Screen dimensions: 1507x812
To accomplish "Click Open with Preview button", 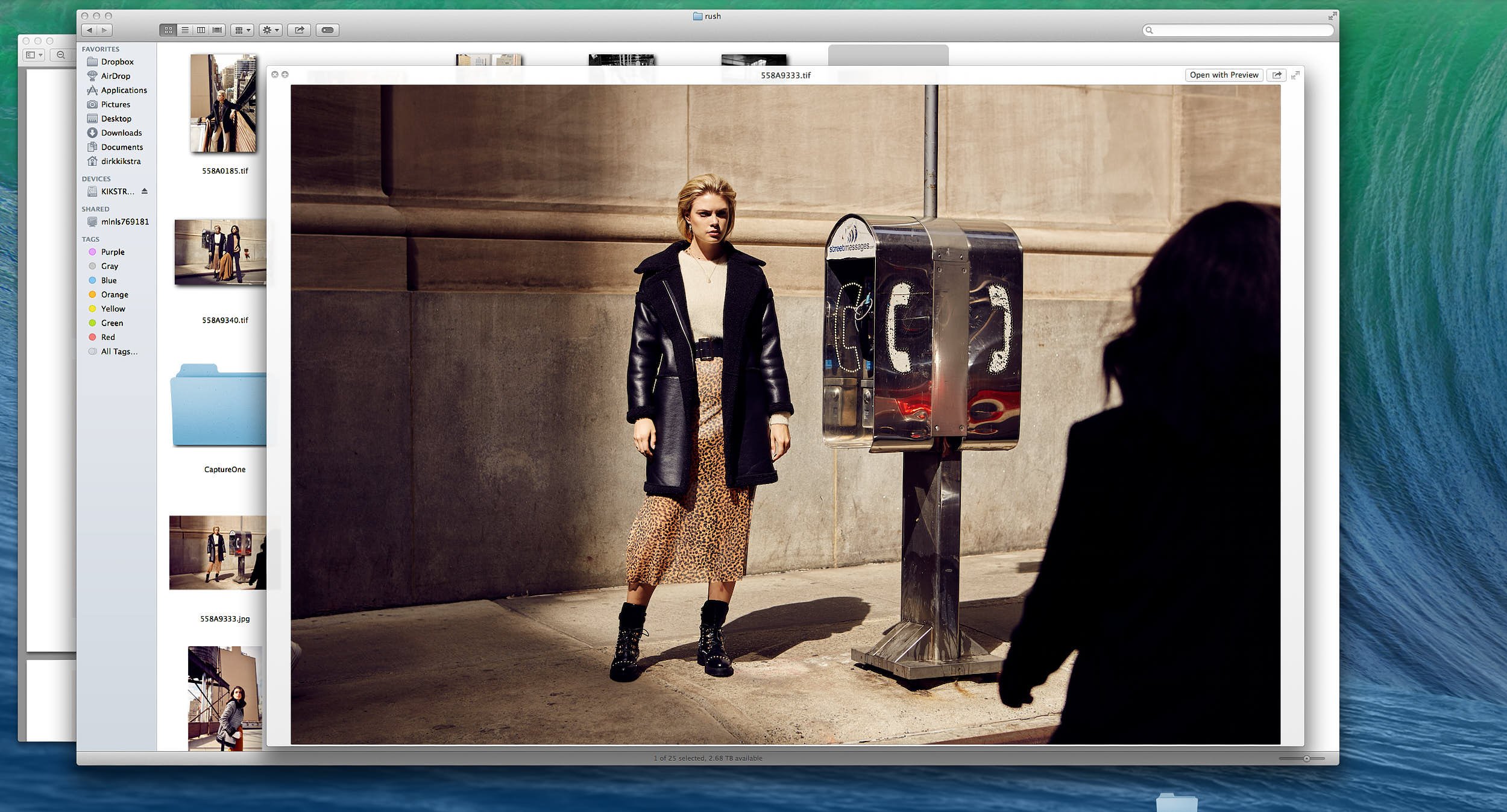I will 1224,75.
